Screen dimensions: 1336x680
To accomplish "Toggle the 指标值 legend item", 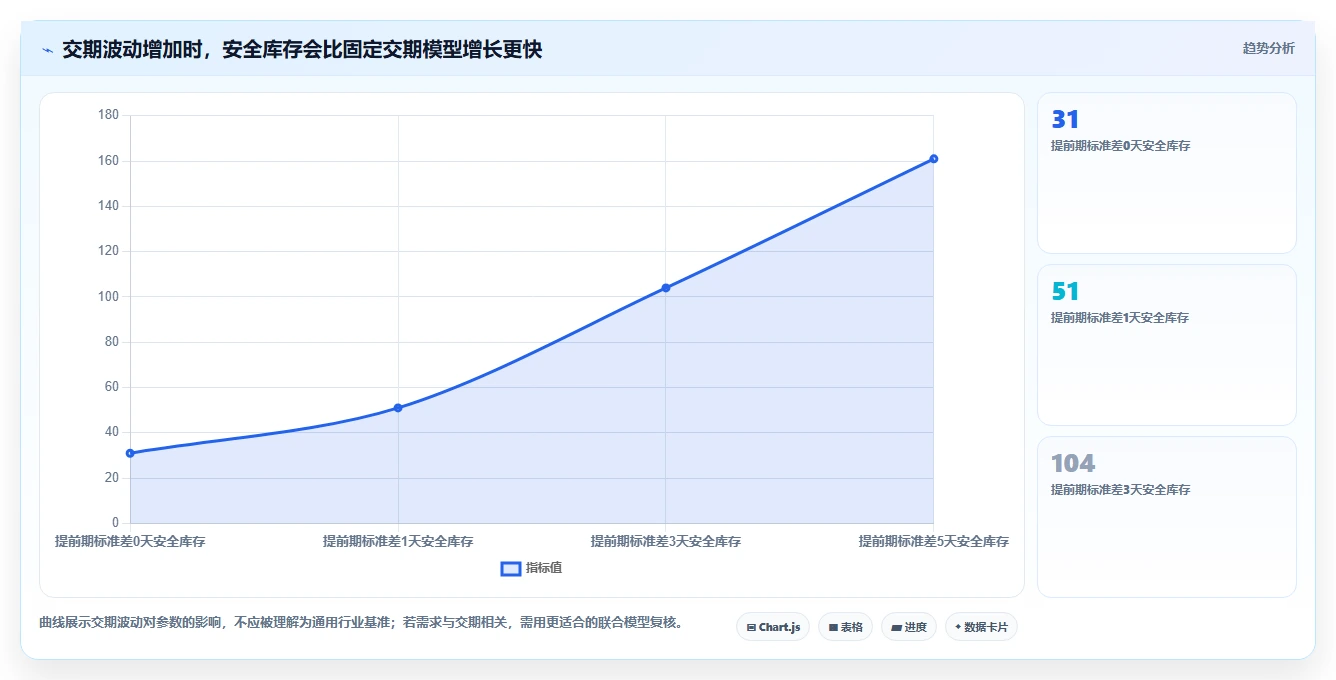I will (x=531, y=568).
